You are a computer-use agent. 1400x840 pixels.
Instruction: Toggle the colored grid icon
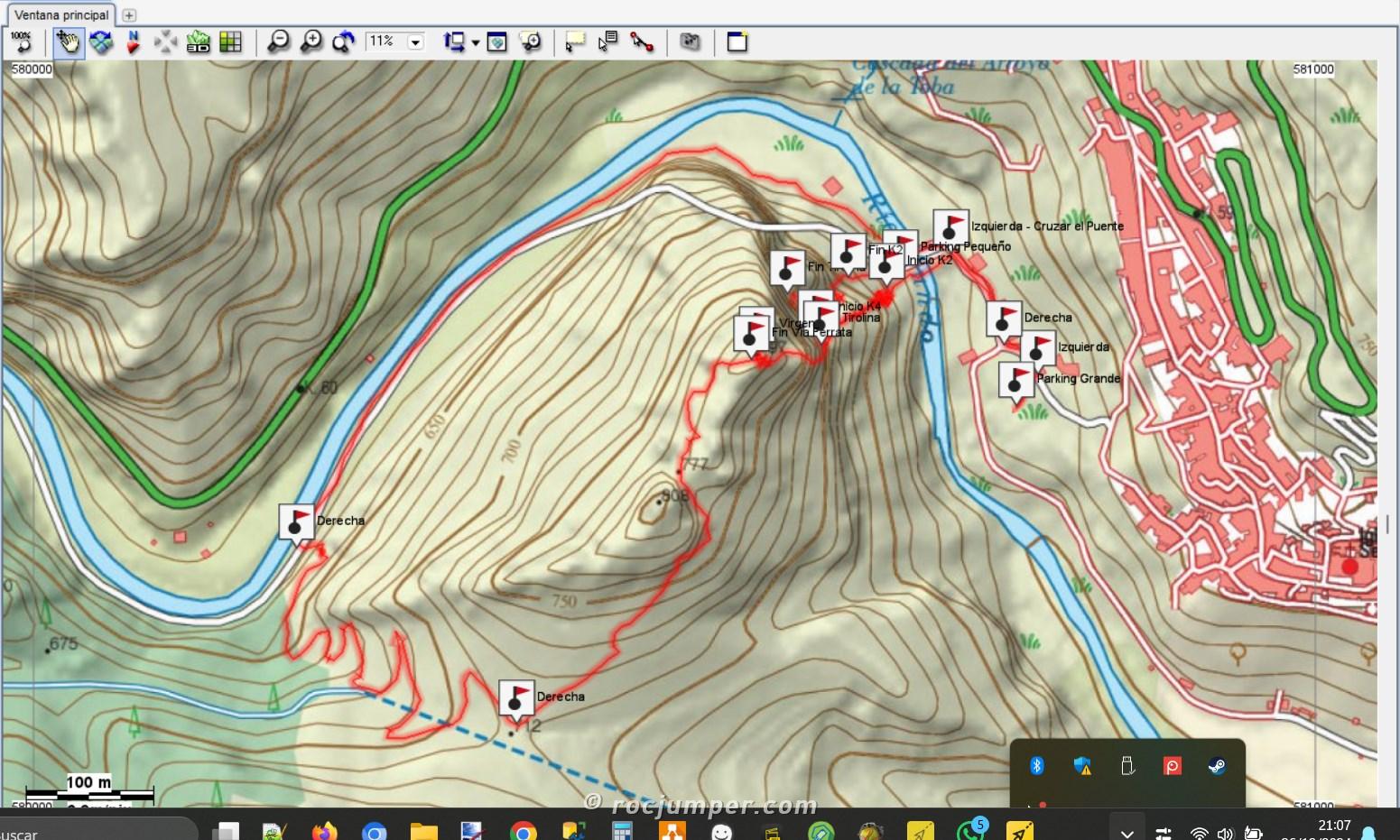point(230,42)
